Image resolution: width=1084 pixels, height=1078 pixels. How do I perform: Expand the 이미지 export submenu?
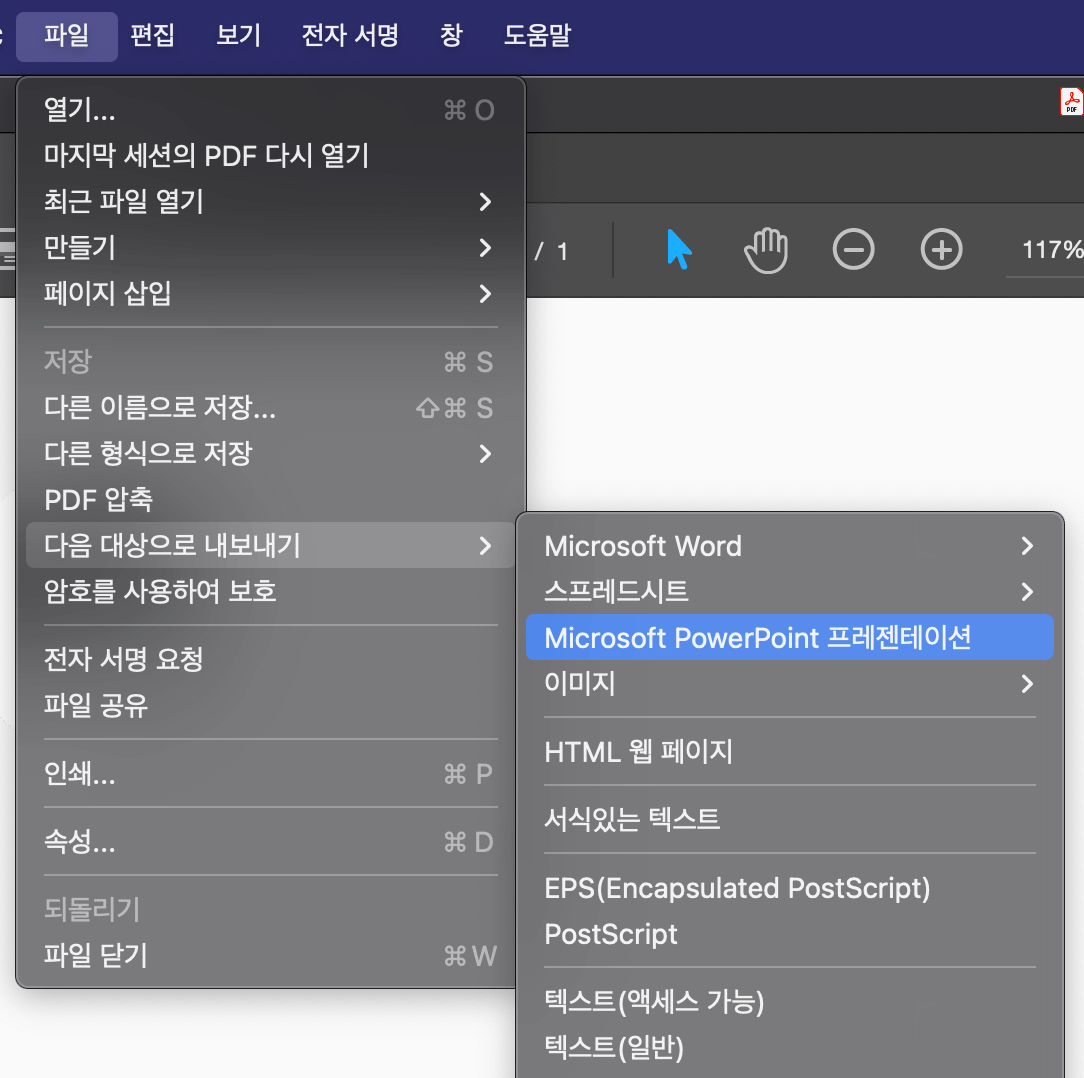pos(789,683)
